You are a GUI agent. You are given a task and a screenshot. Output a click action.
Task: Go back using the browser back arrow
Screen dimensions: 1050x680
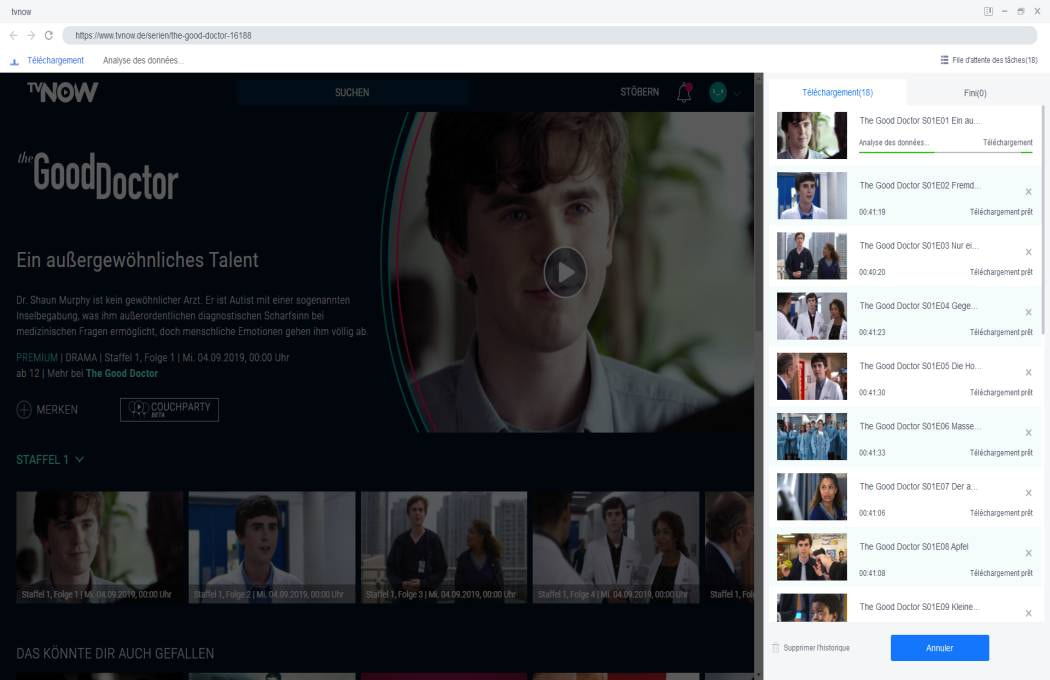coord(14,36)
